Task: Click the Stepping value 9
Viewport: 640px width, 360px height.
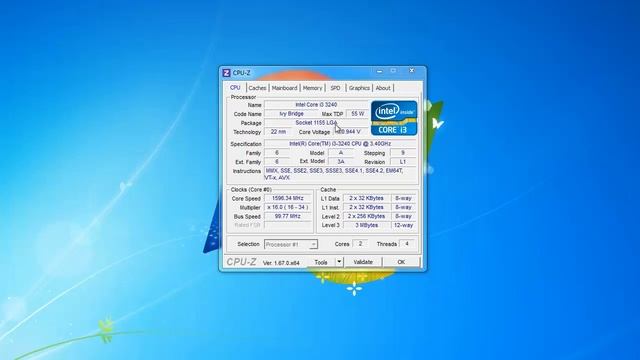Action: [403, 153]
